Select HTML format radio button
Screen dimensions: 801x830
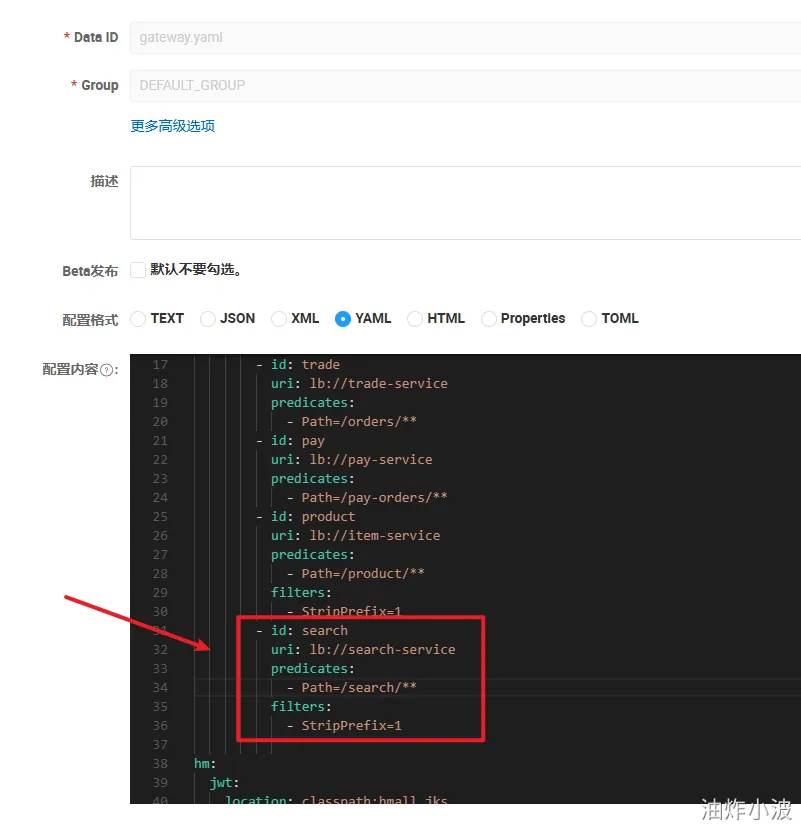pyautogui.click(x=415, y=319)
